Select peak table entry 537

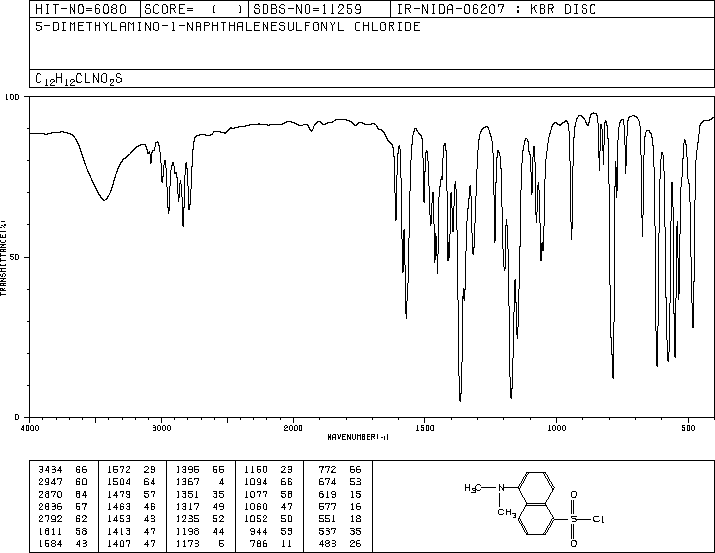(x=327, y=532)
